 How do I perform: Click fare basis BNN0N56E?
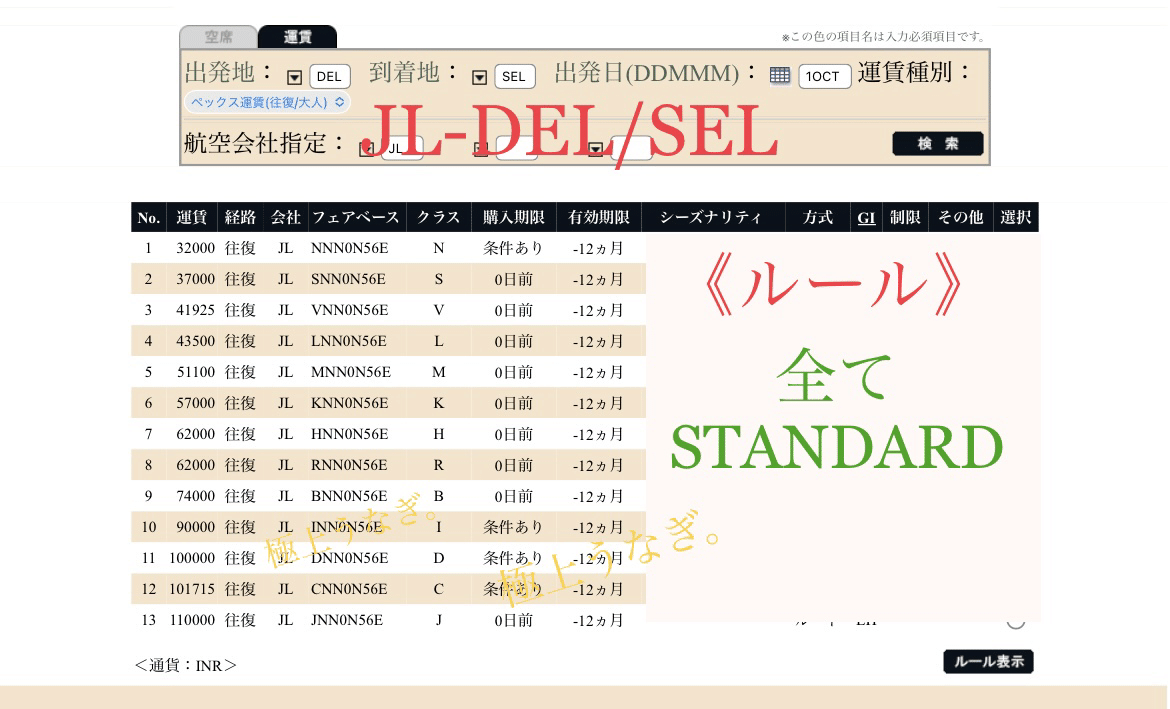(x=349, y=496)
